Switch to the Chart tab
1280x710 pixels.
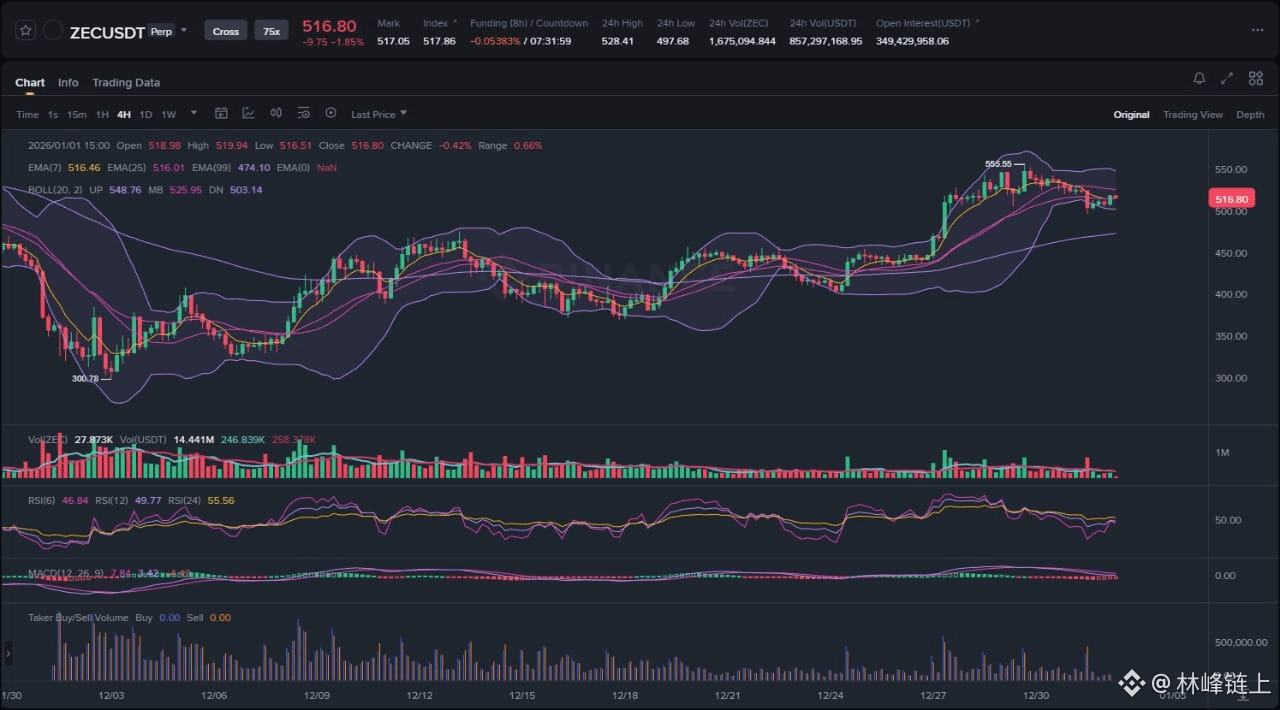click(30, 83)
